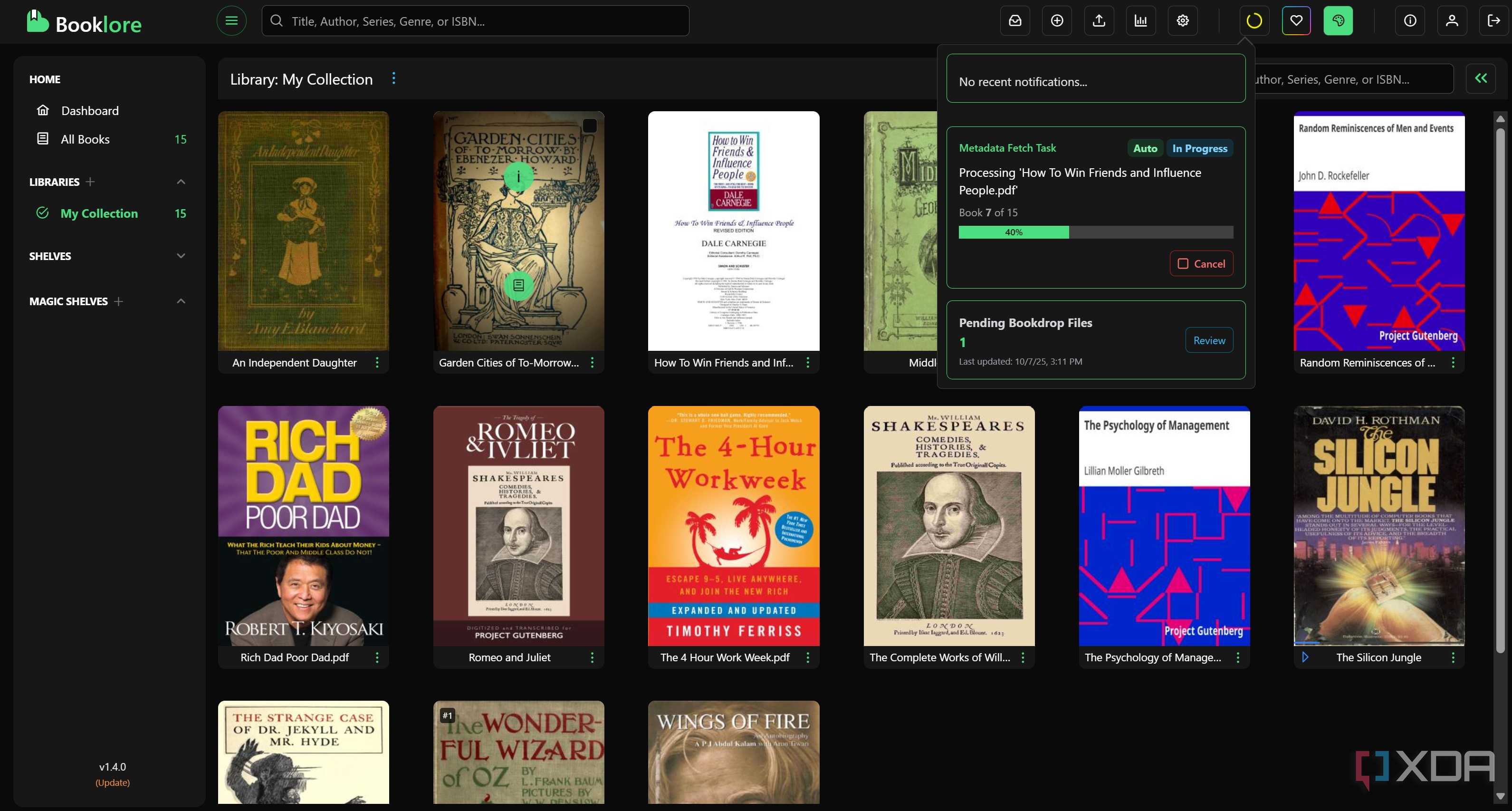Collapse the search bar with double chevron
The width and height of the screenshot is (1512, 811).
click(1482, 78)
